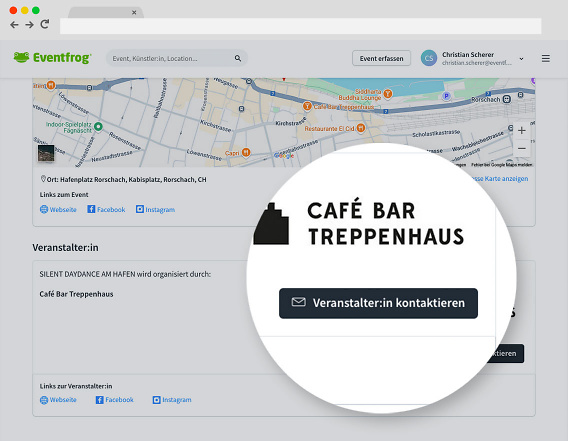Open the organizer's Facebook link

(114, 400)
